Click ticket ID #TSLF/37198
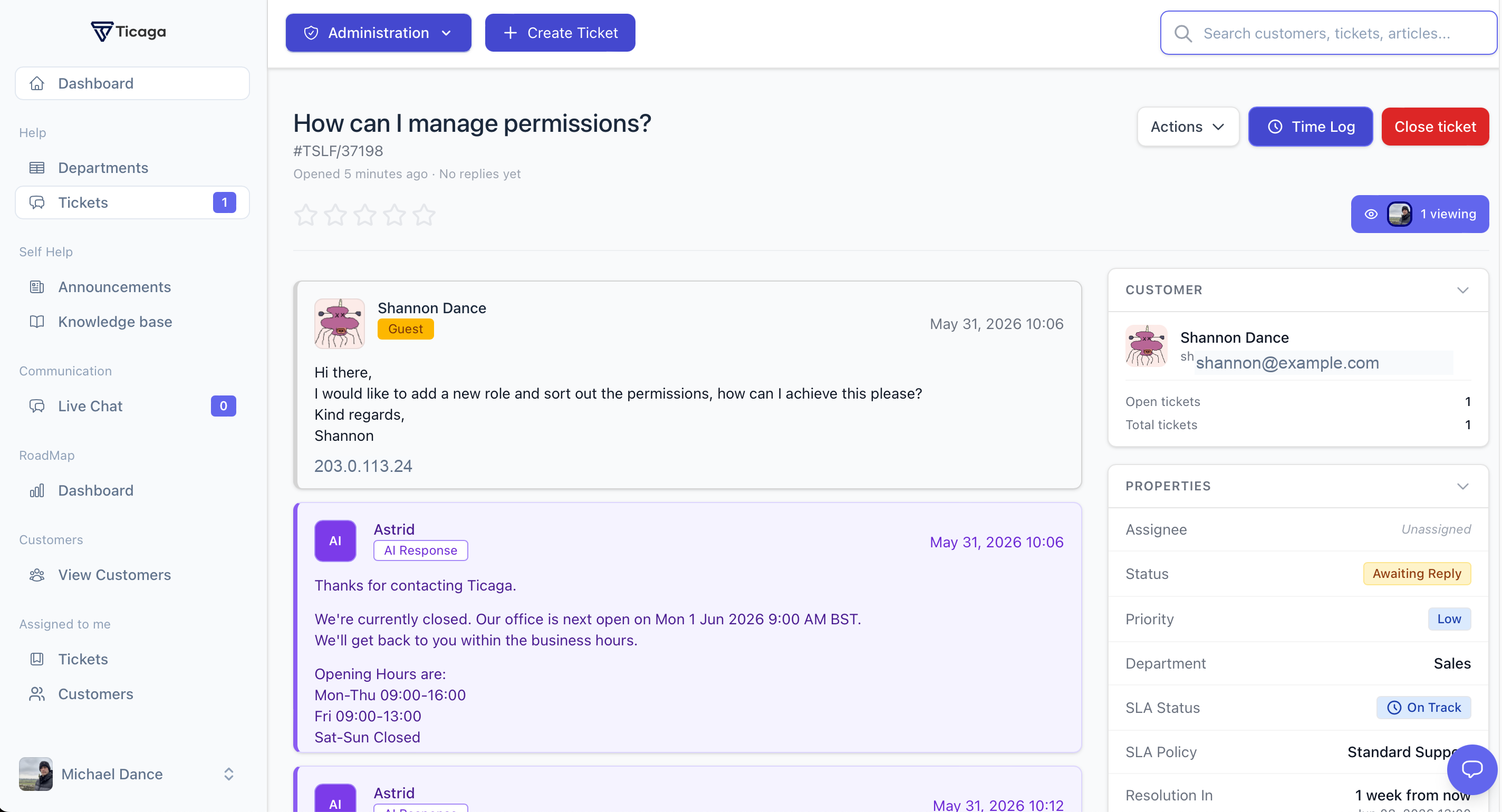Image resolution: width=1502 pixels, height=812 pixels. click(x=338, y=151)
